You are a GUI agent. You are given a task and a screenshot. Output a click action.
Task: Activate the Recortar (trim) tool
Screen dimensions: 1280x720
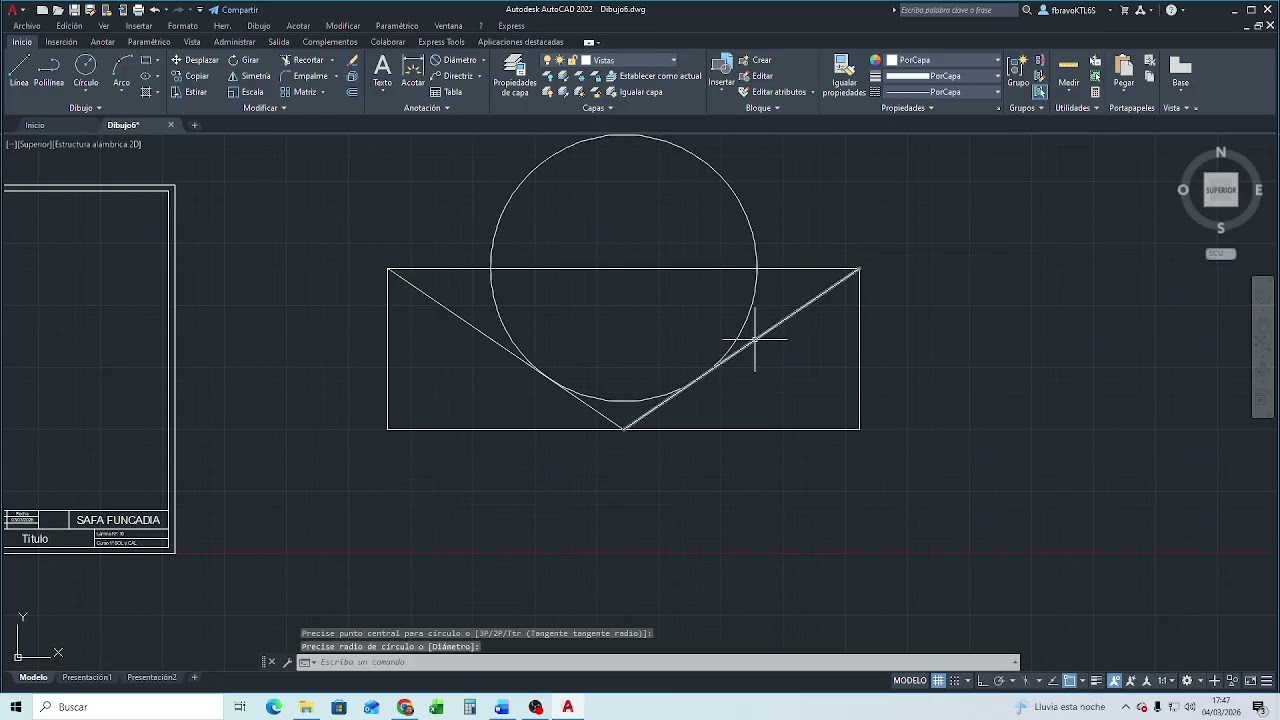point(302,60)
